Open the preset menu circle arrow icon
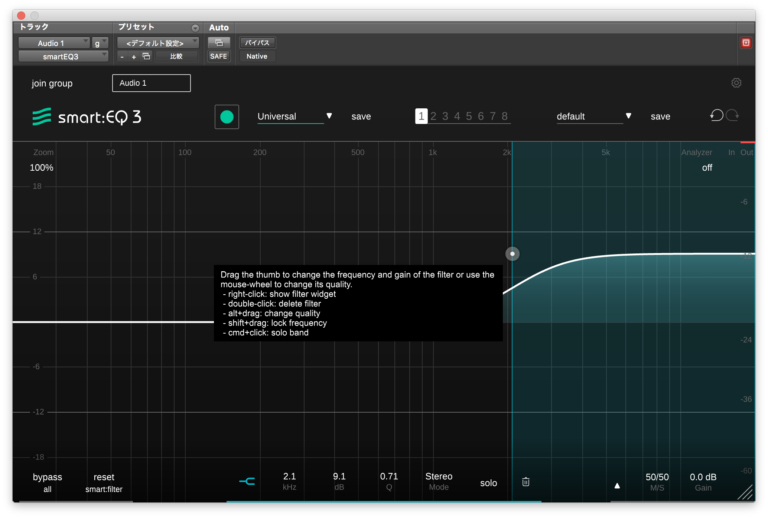Screen dimensions: 768x518 pyautogui.click(x=195, y=28)
